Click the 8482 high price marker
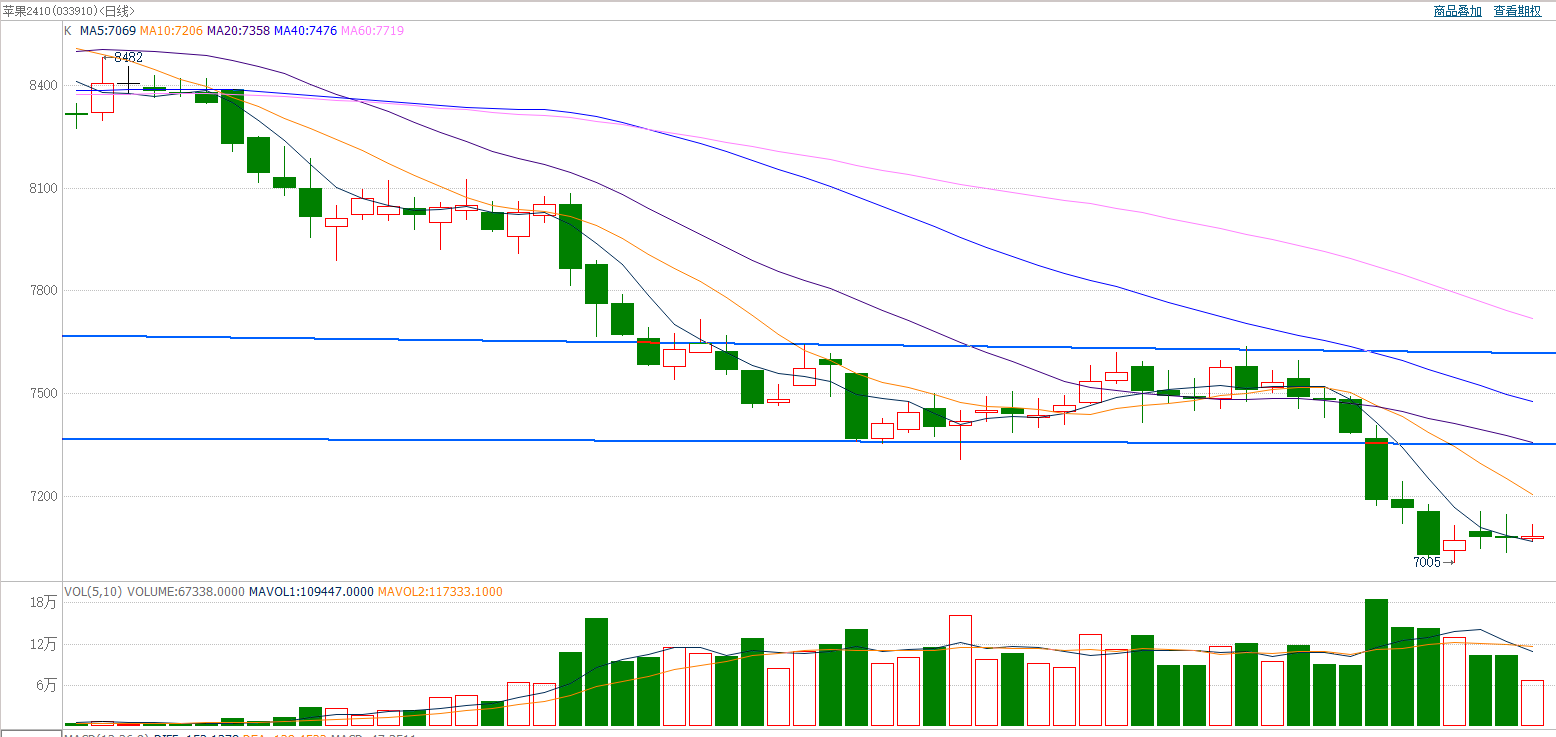The width and height of the screenshot is (1556, 737). point(128,57)
